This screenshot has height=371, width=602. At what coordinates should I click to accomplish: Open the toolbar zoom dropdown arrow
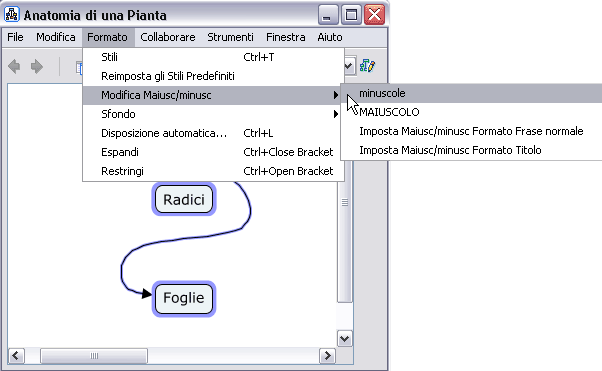[348, 66]
